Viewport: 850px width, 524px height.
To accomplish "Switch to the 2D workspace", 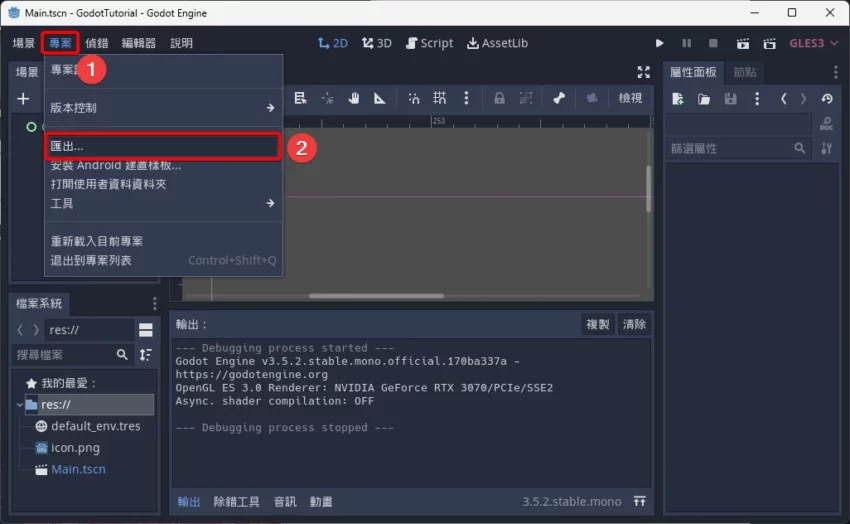I will coord(333,43).
